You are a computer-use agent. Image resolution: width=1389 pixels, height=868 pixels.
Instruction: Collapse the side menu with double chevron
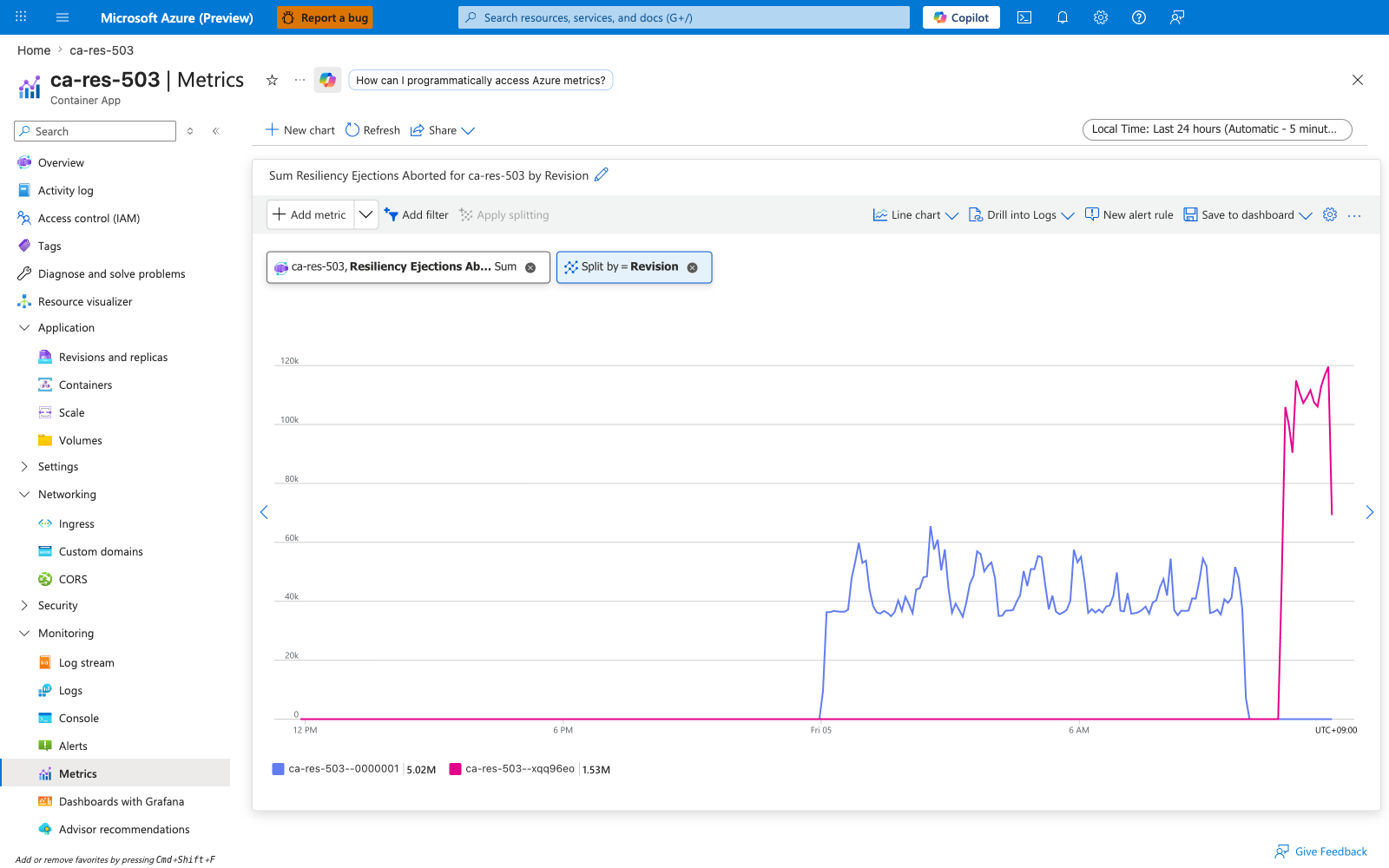[x=216, y=131]
